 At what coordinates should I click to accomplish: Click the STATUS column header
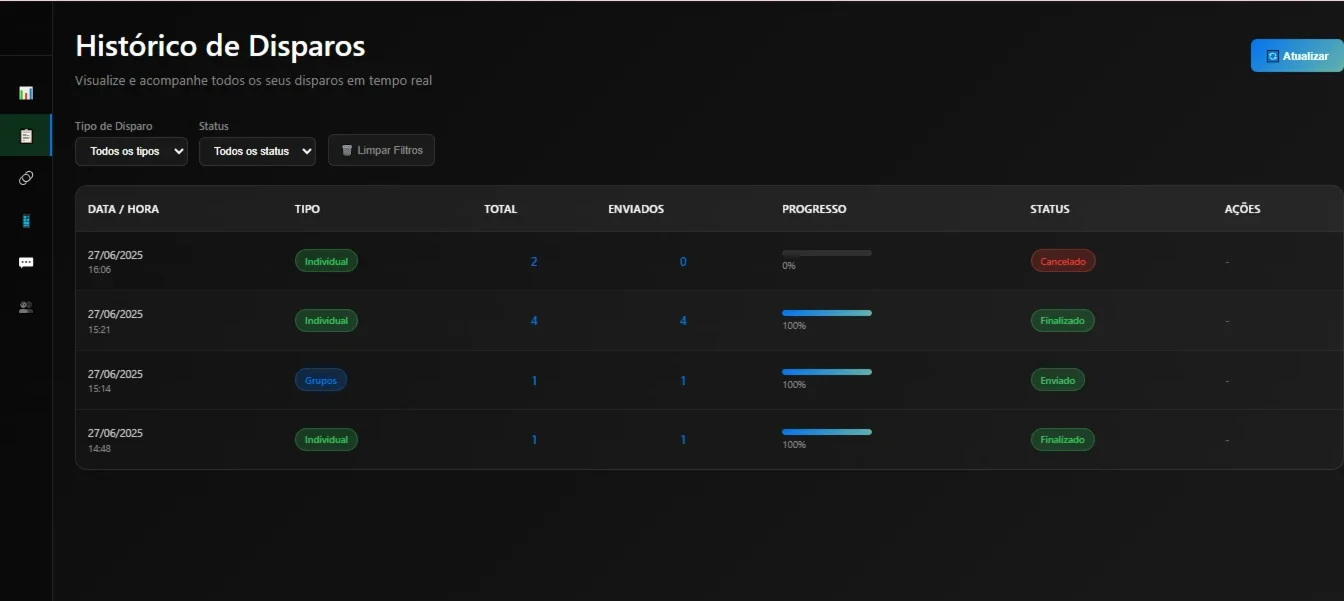1049,209
